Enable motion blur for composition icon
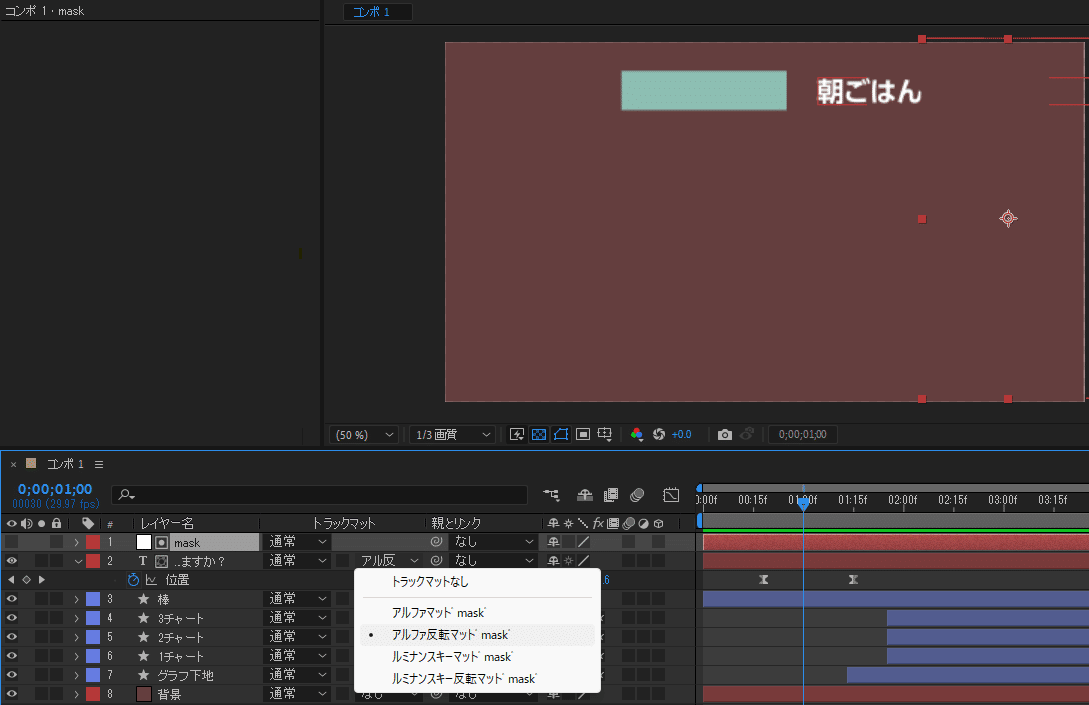Image resolution: width=1089 pixels, height=705 pixels. (x=637, y=495)
